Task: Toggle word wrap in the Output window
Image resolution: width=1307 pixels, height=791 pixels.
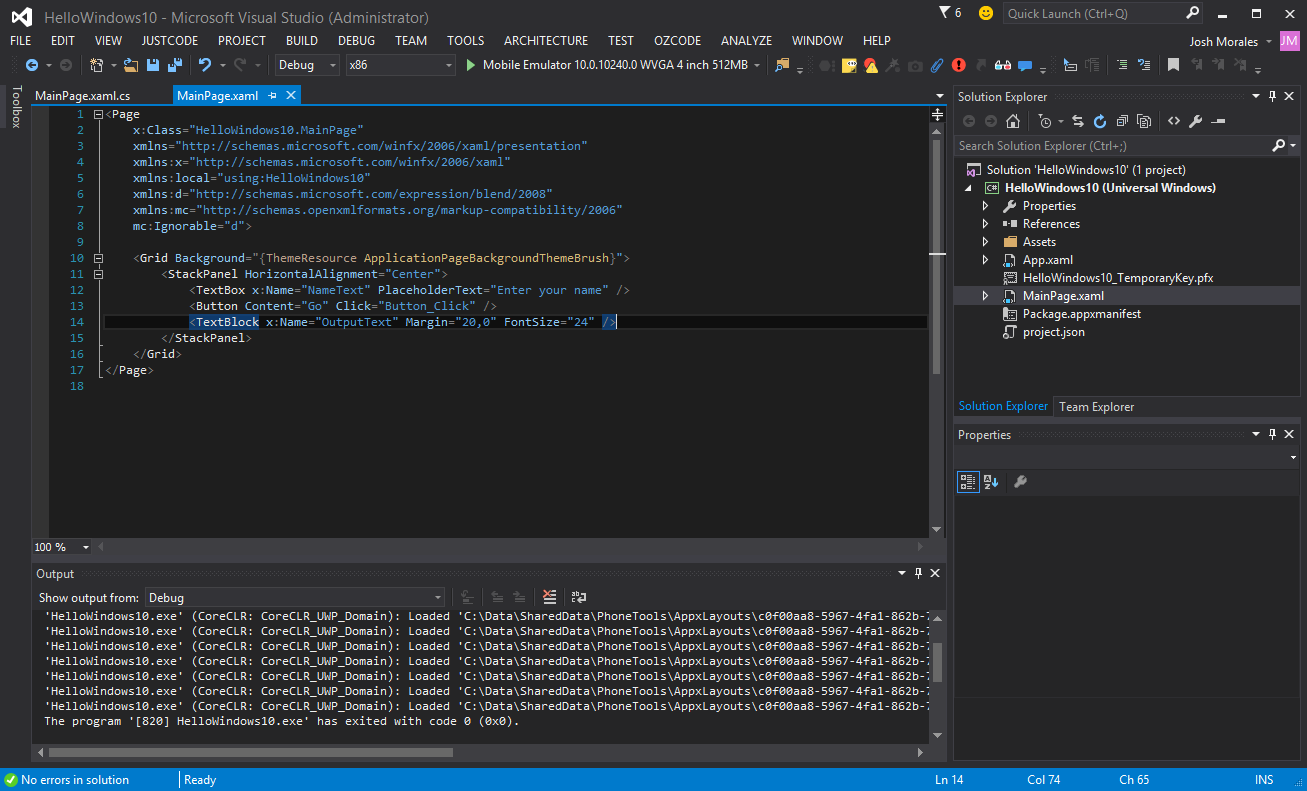Action: (578, 596)
